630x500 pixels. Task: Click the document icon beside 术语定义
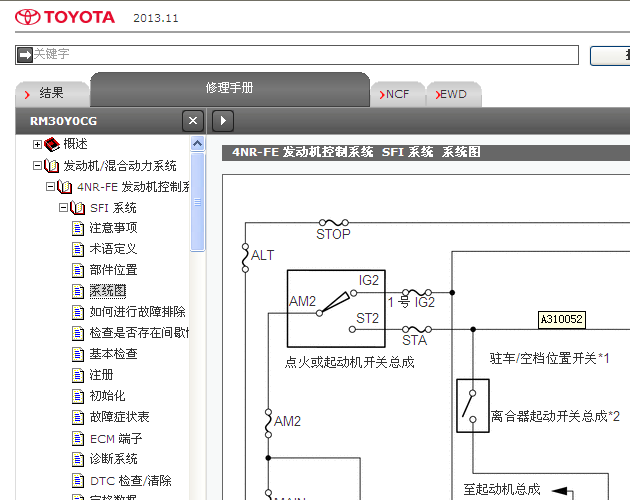coord(78,249)
